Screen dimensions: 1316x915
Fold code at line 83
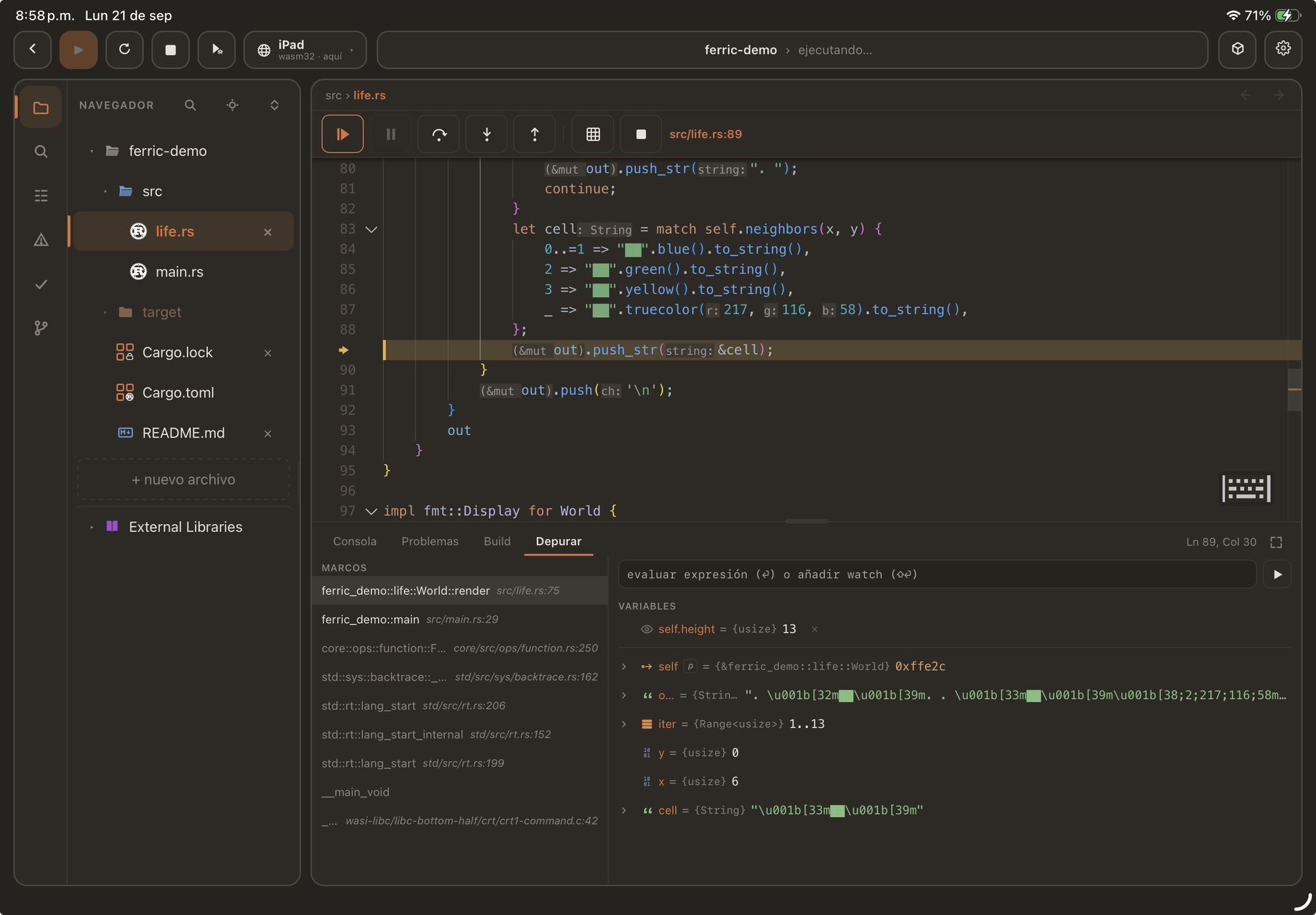point(371,229)
